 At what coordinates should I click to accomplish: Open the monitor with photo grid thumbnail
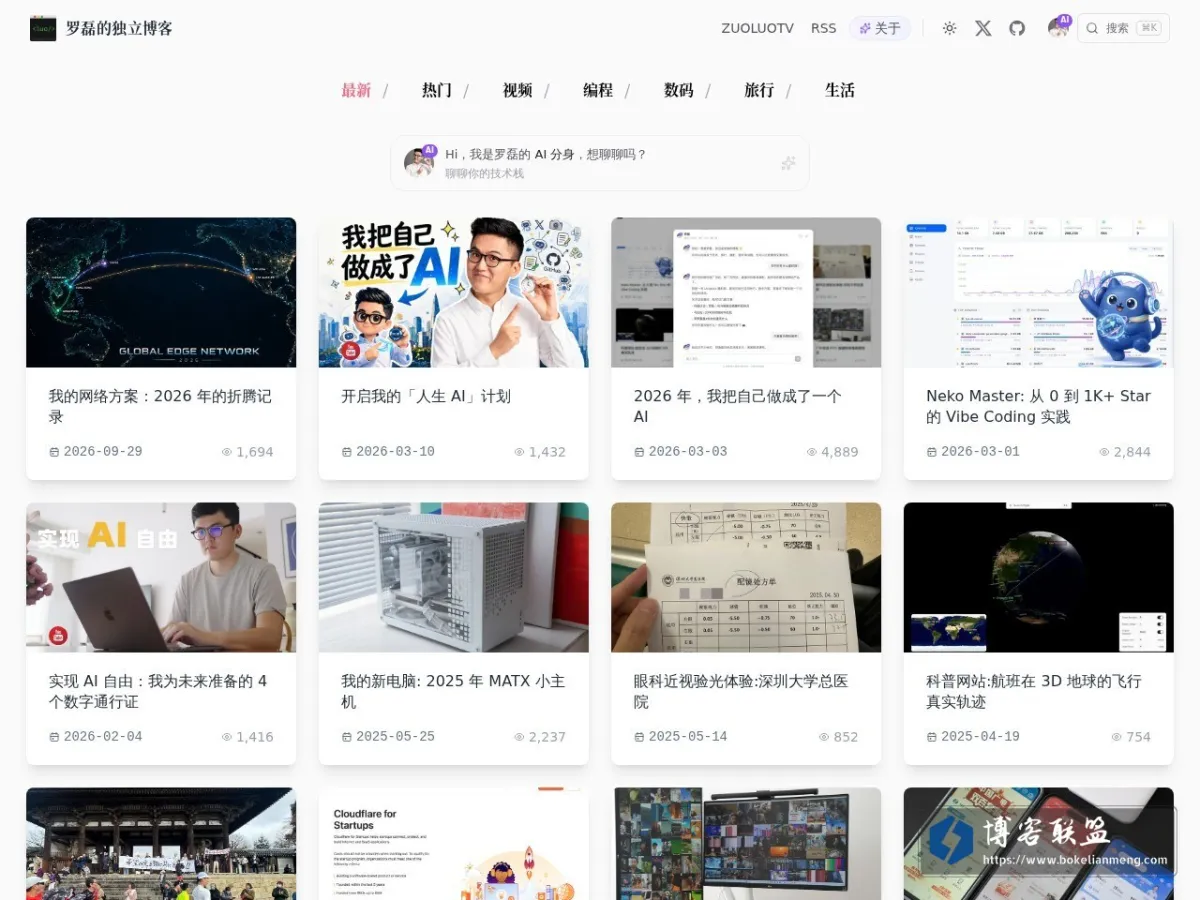(746, 843)
